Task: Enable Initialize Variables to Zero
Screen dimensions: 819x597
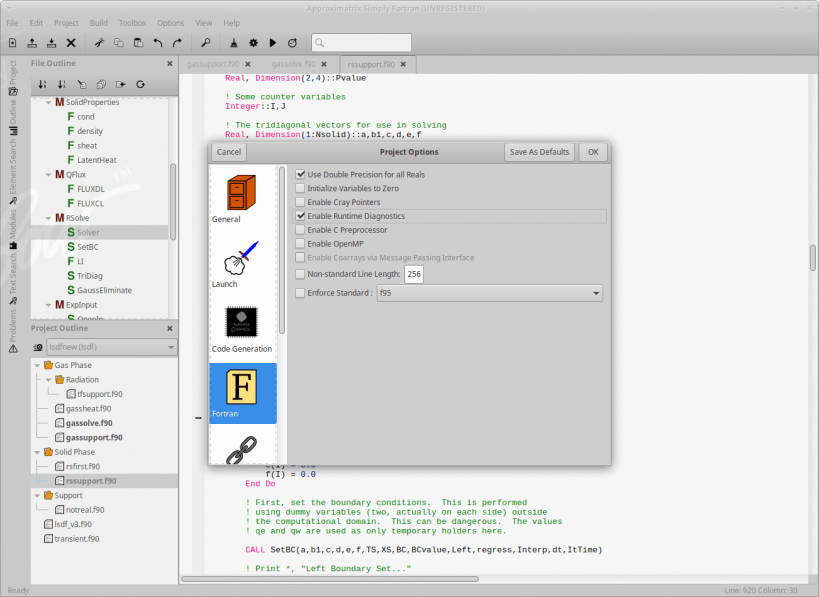Action: (301, 188)
